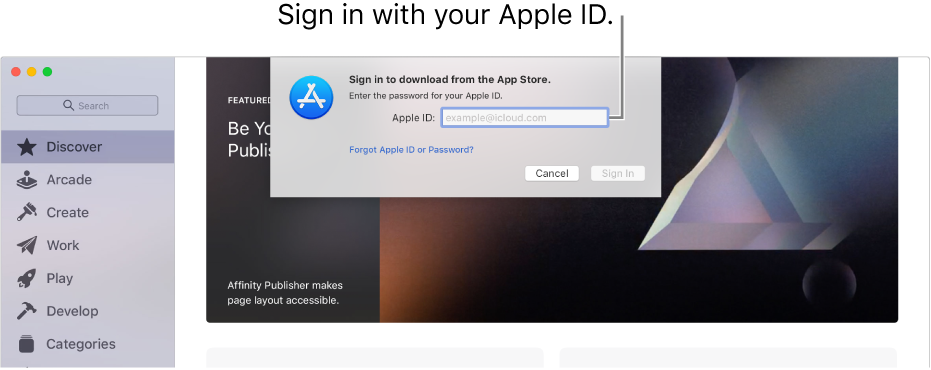
Task: Click the sidebar Search field
Action: click(x=87, y=105)
